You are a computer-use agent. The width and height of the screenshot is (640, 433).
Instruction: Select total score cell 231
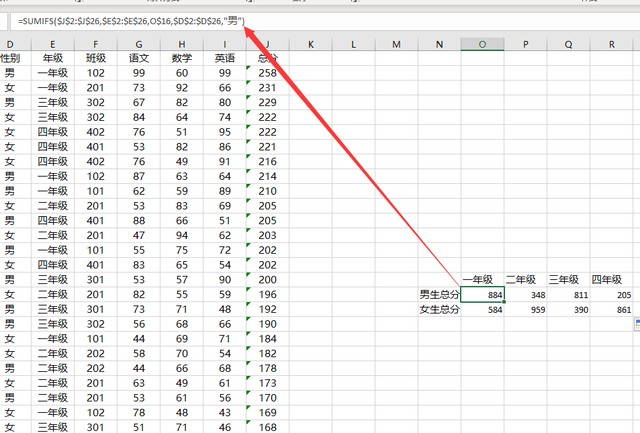(267, 88)
